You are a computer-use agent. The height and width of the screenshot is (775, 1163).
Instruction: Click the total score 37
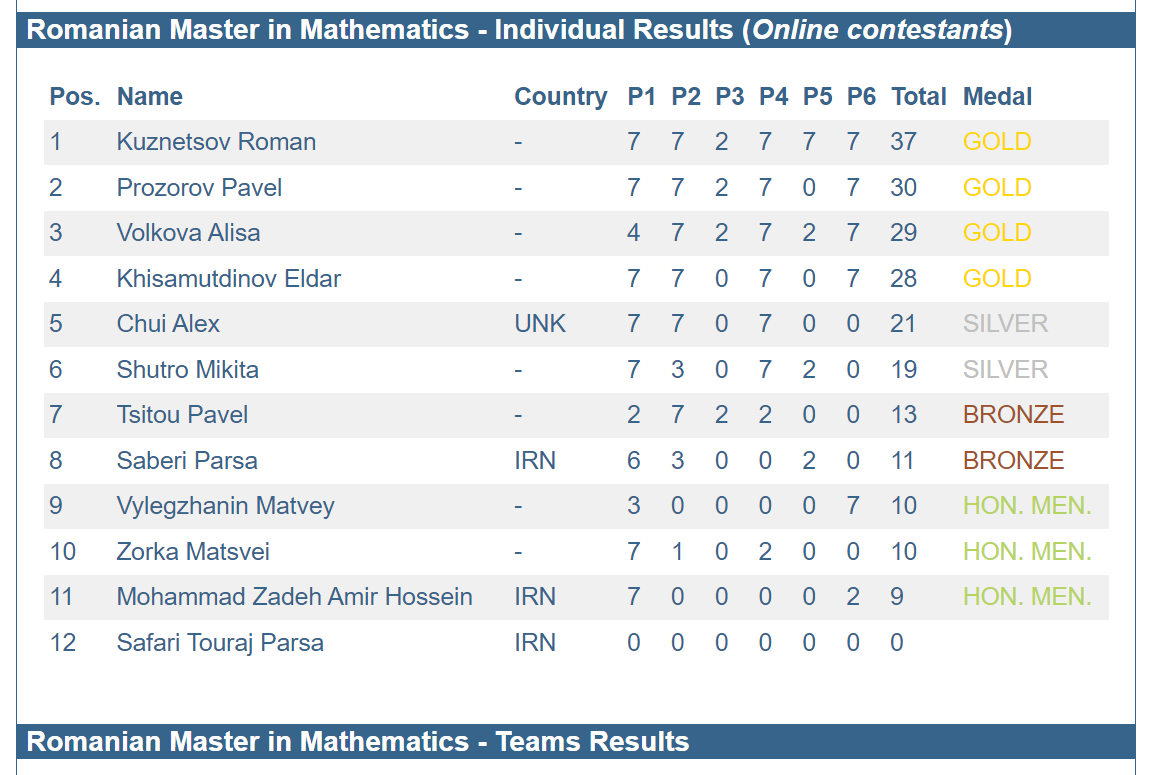coord(903,142)
